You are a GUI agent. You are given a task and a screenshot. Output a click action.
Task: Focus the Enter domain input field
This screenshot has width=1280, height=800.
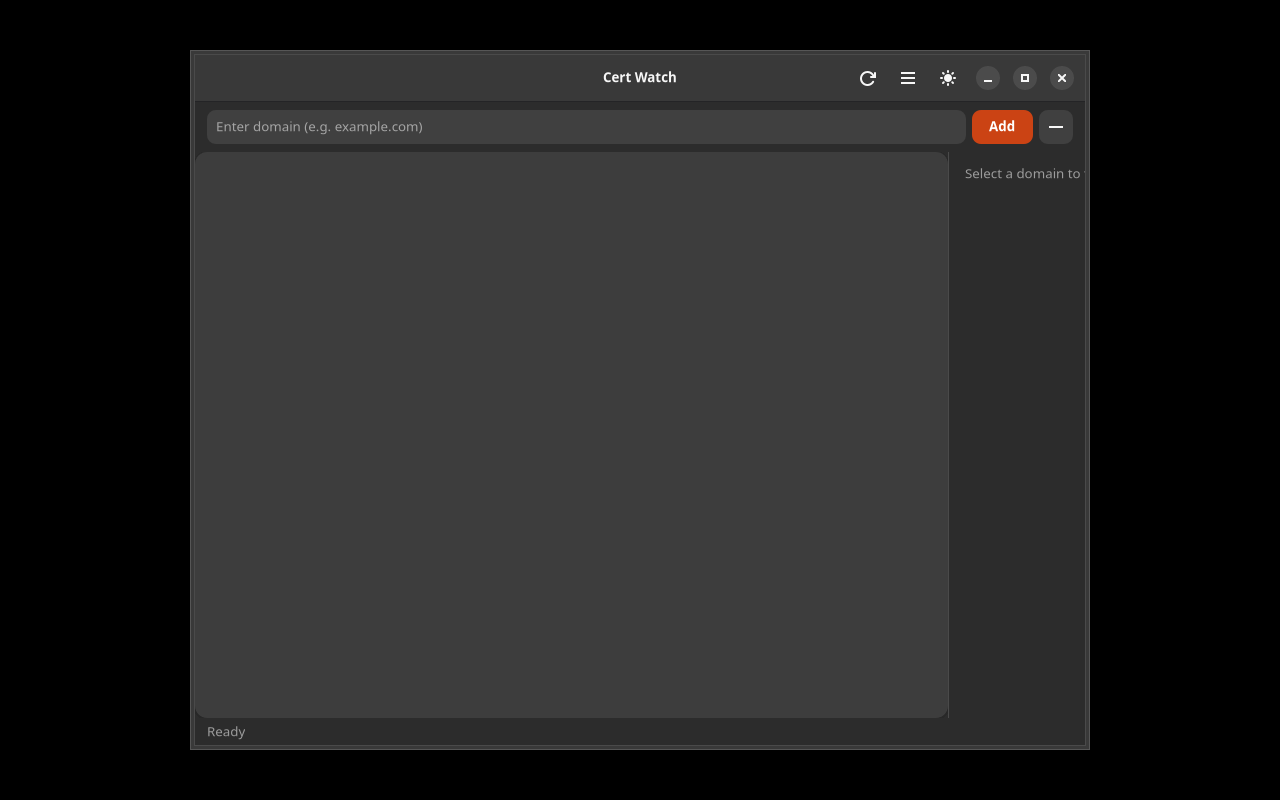point(586,127)
